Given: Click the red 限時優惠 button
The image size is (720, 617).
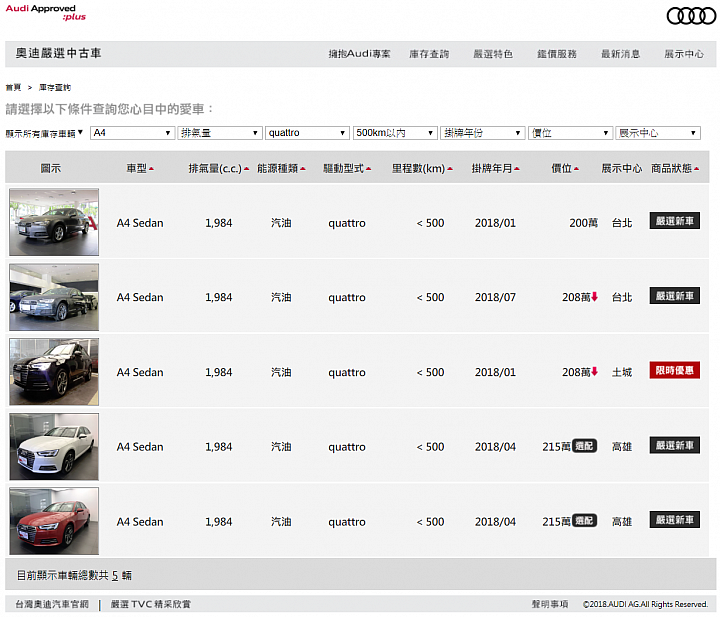Looking at the screenshot, I should point(675,370).
